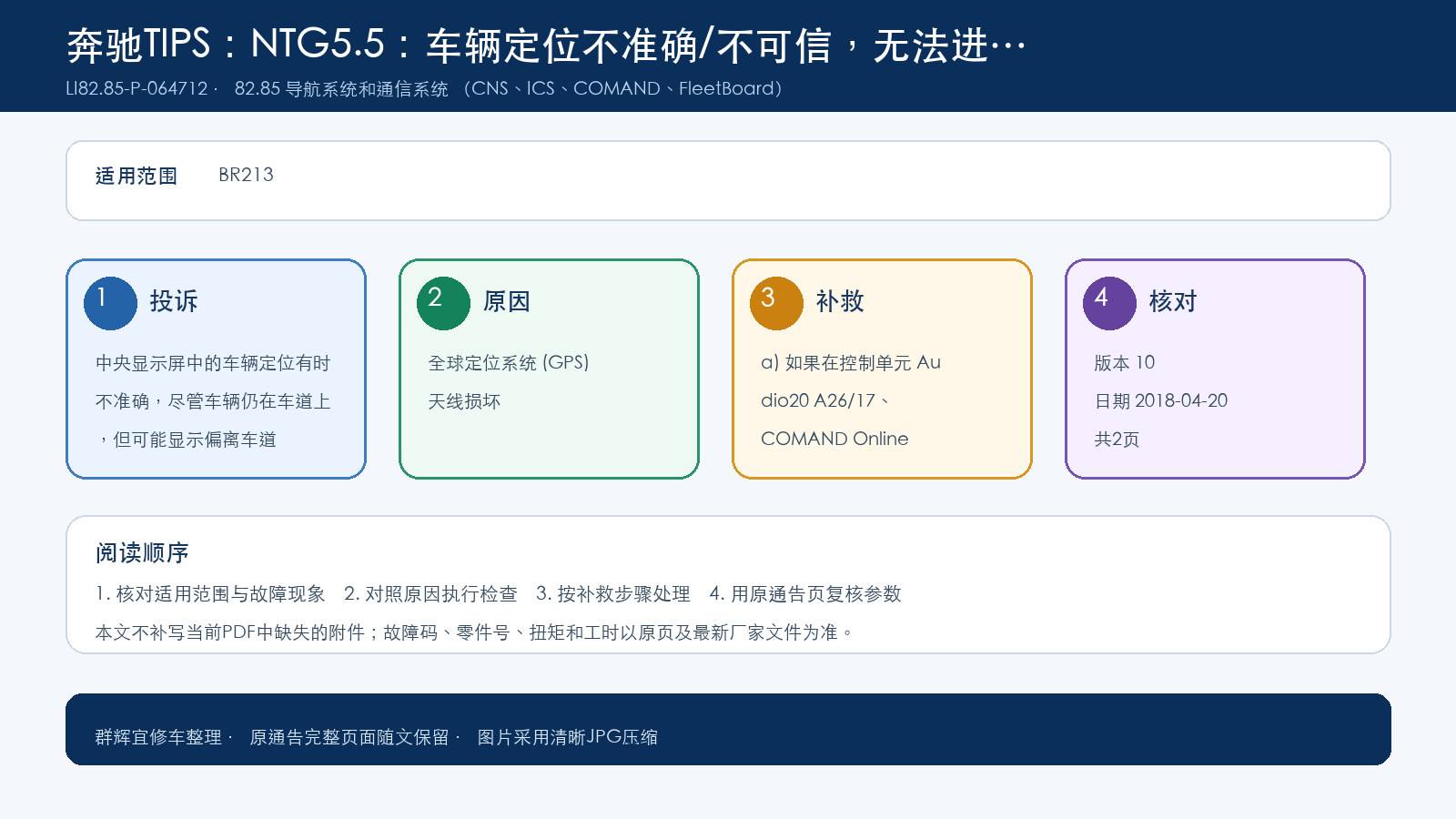Click the page title 奔驰TIPS：NTG5.5

[x=227, y=45]
